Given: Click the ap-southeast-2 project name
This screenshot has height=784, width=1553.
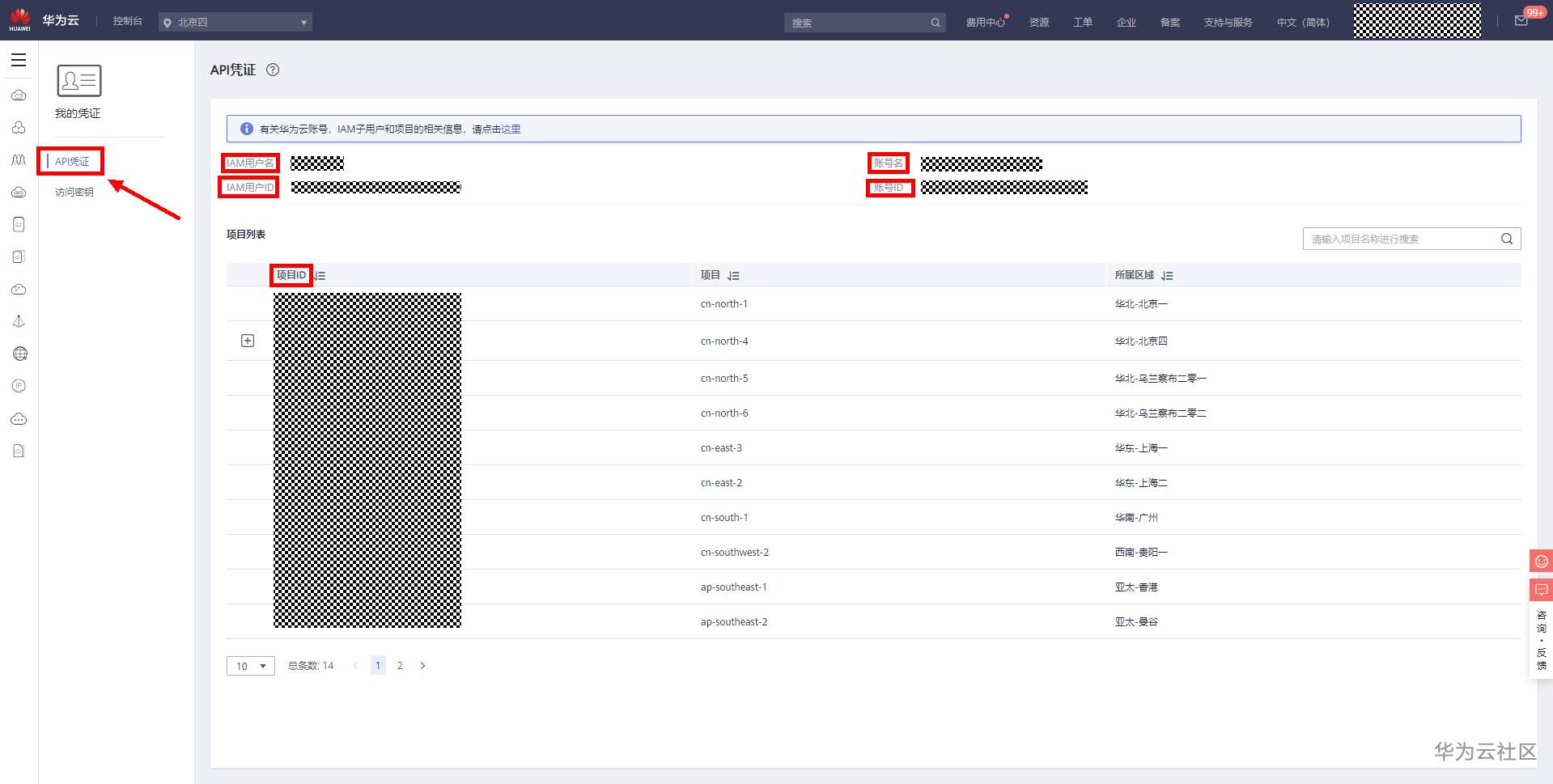Looking at the screenshot, I should tap(734, 622).
